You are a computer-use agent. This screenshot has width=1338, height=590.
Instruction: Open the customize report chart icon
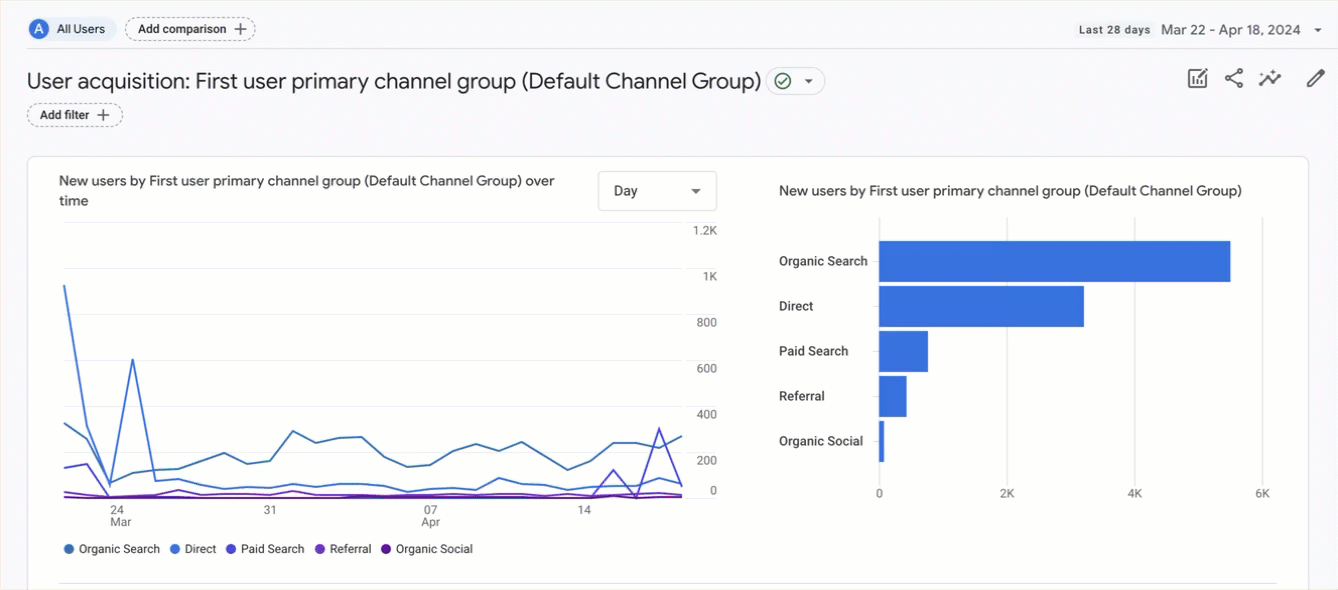pos(1197,79)
